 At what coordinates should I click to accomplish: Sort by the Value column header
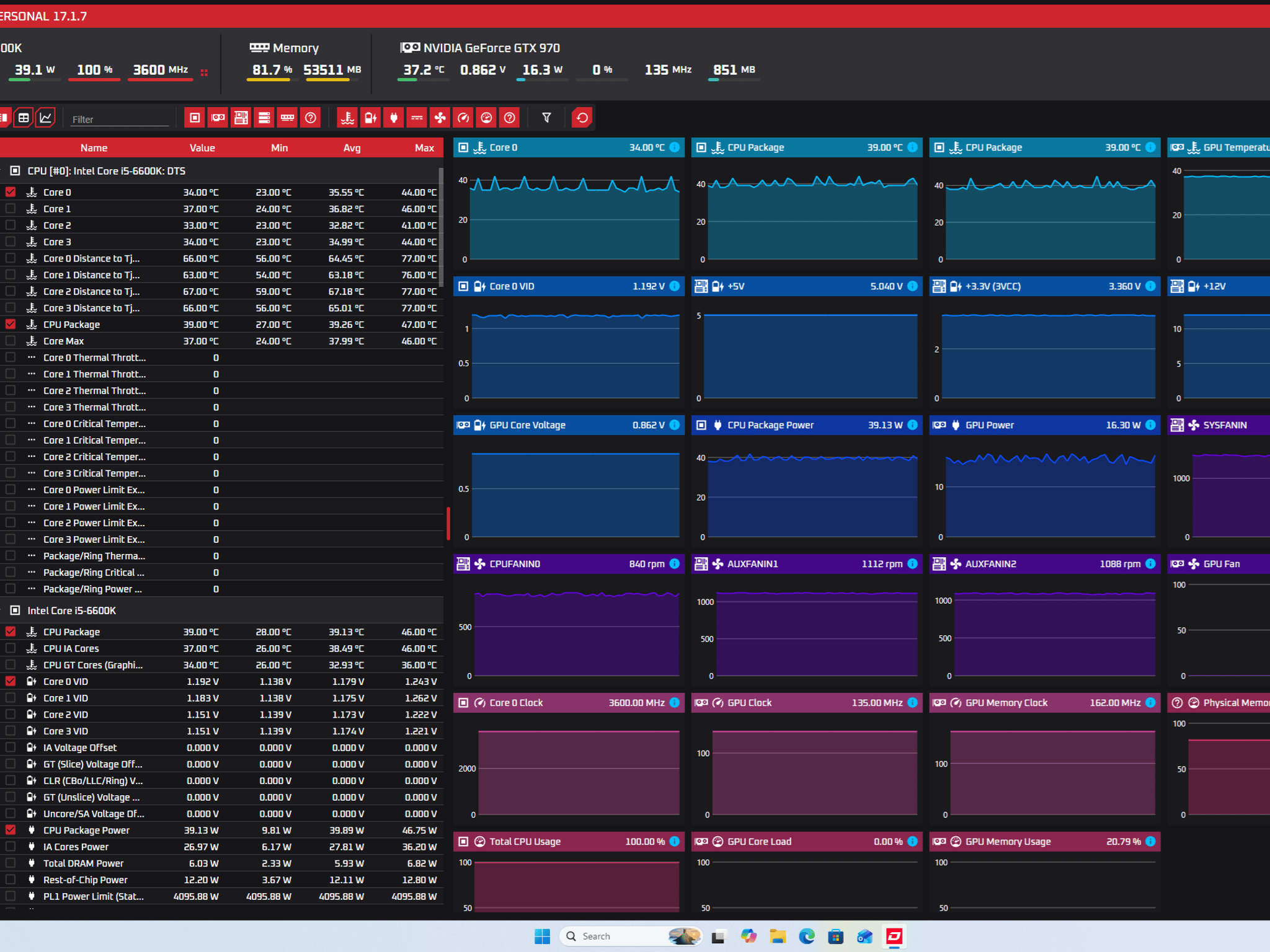coord(202,148)
